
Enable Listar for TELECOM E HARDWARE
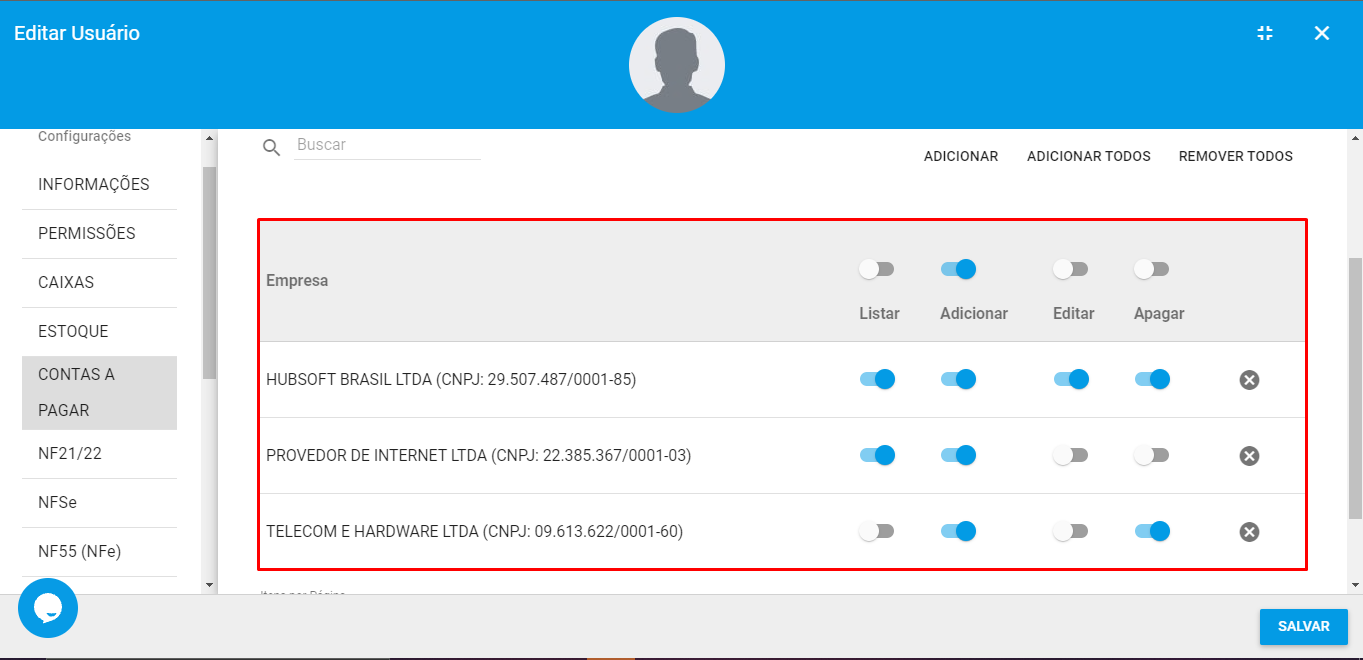[877, 531]
